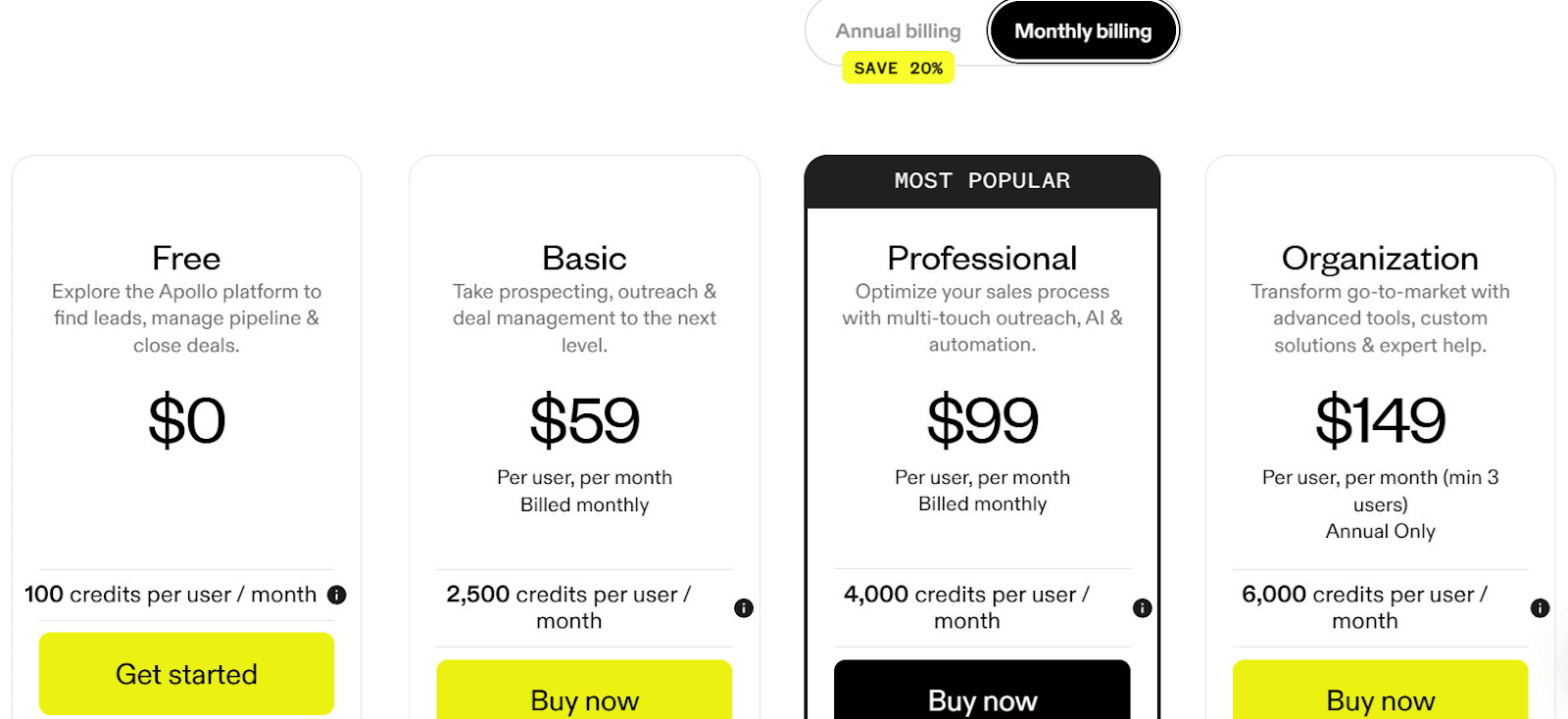Click Get started on the Free plan
The height and width of the screenshot is (719, 1568).
coord(186,673)
